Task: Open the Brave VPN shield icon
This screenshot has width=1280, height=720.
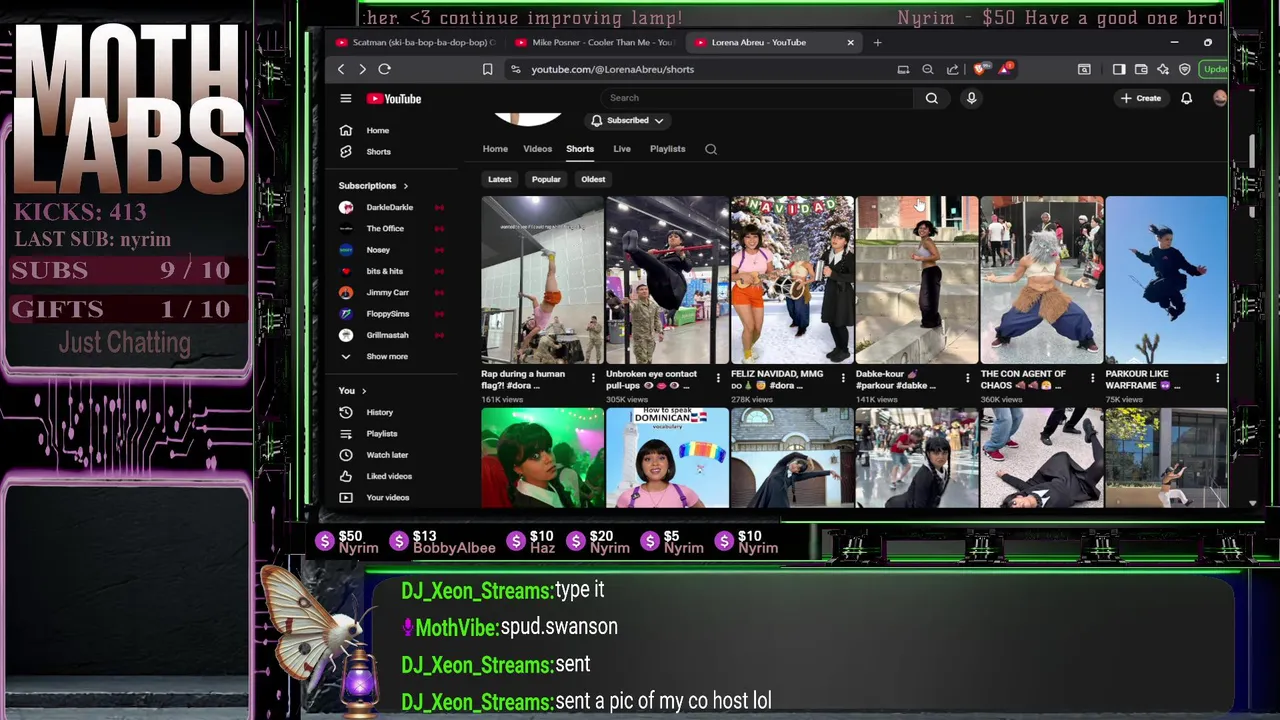Action: point(1185,69)
